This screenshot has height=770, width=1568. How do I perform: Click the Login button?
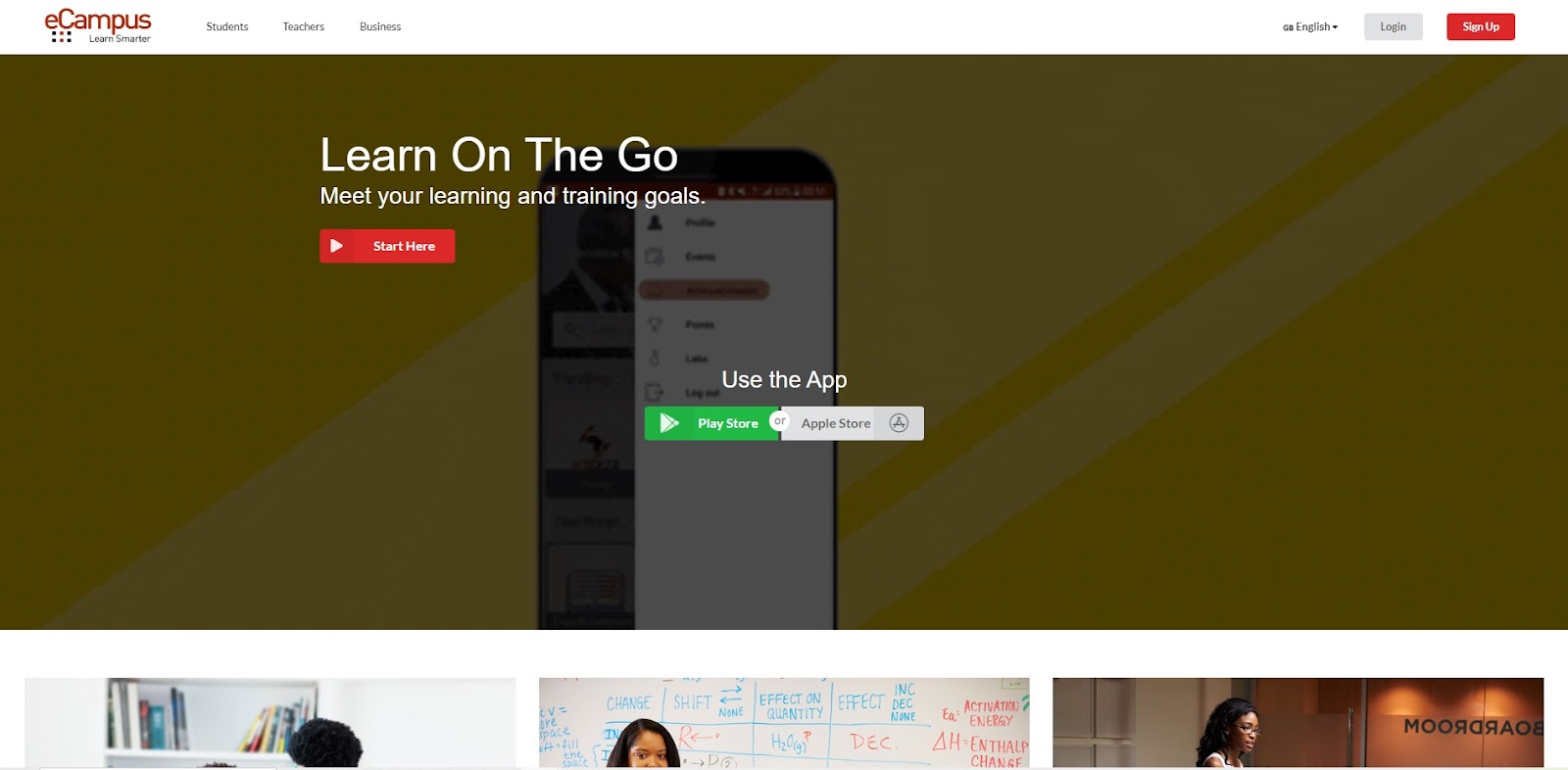coord(1393,26)
